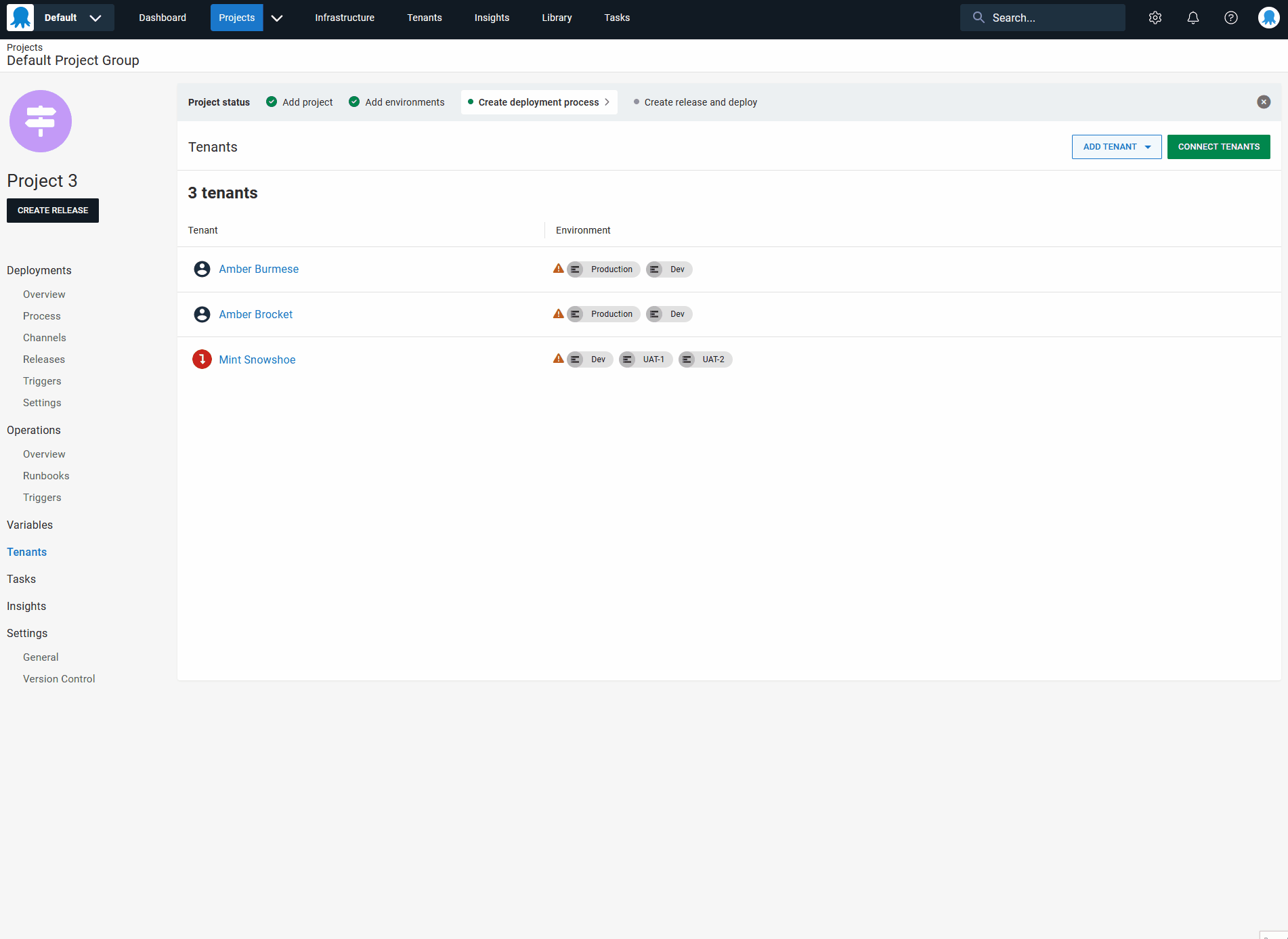This screenshot has height=939, width=1288.
Task: Click Project 3's purple project logo
Action: click(x=41, y=121)
